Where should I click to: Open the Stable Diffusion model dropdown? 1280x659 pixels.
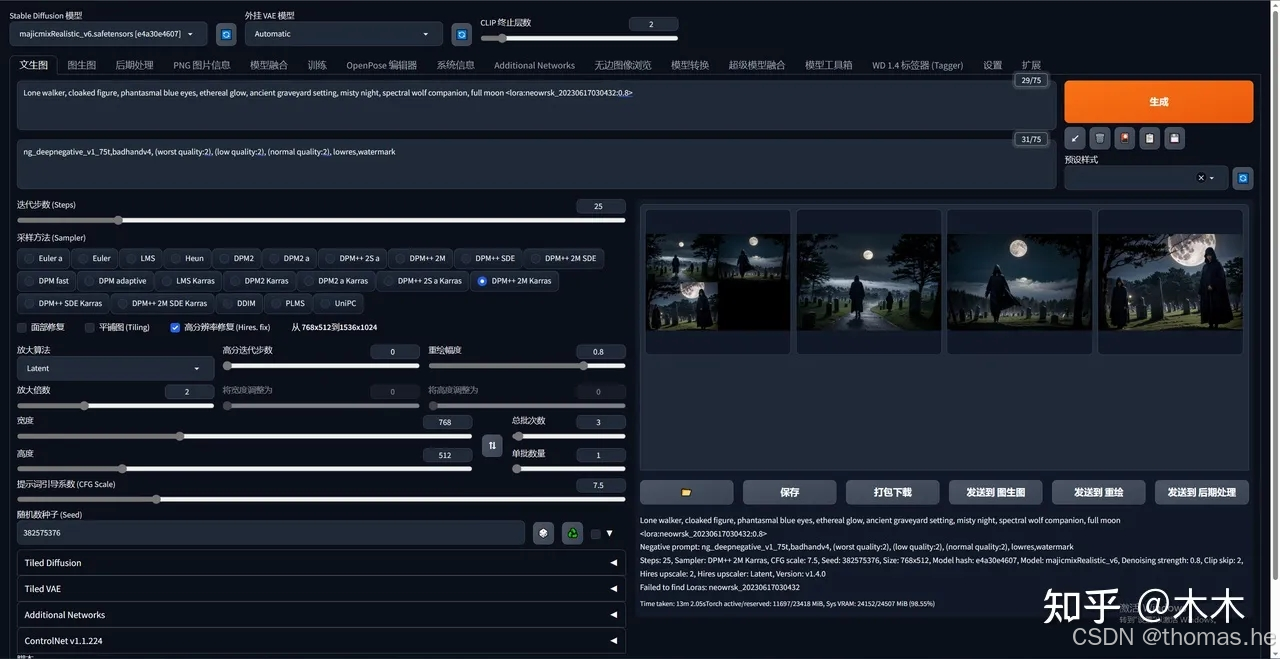[109, 34]
